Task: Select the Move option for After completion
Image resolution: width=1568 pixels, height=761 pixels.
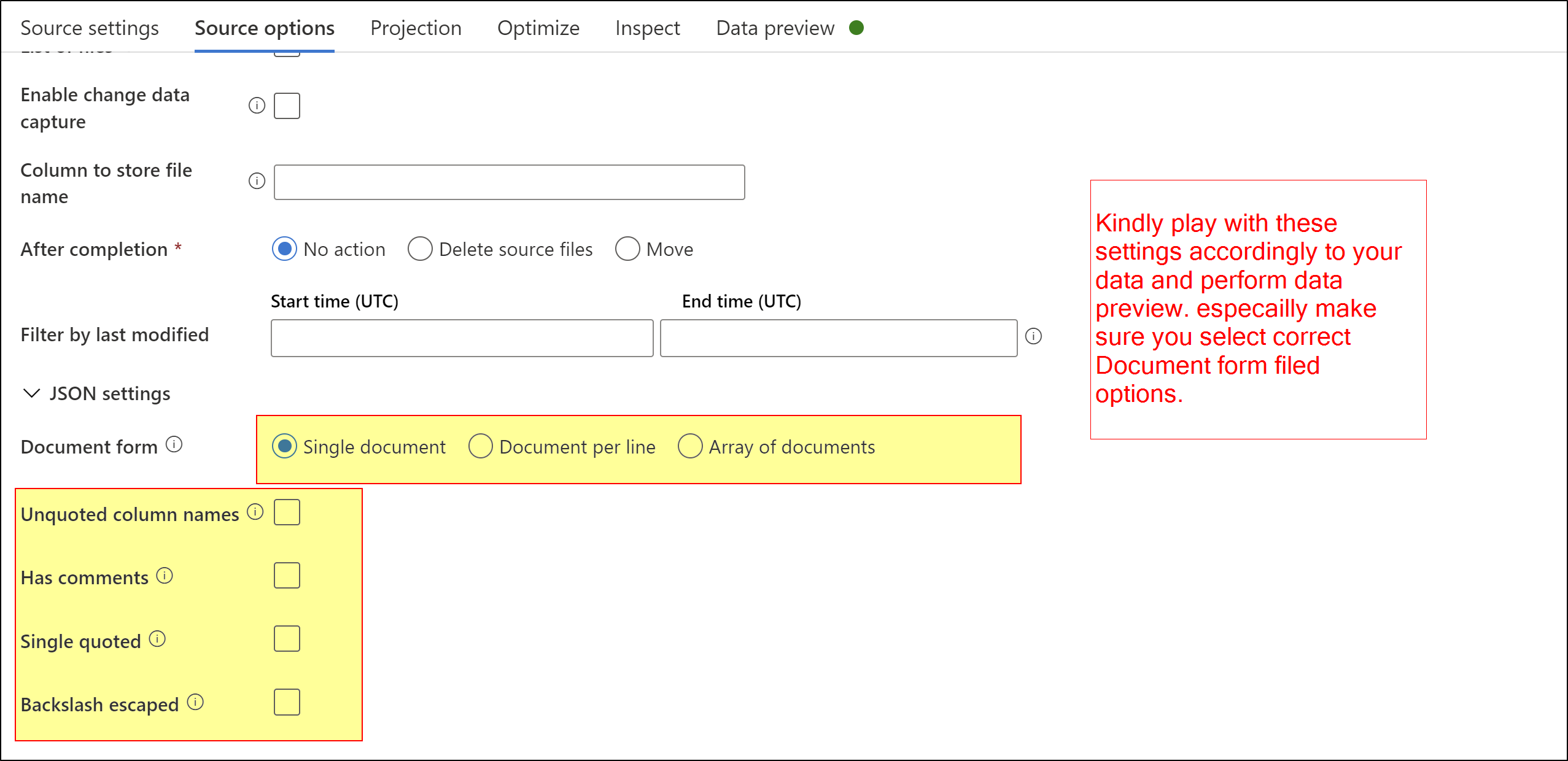Action: point(627,249)
